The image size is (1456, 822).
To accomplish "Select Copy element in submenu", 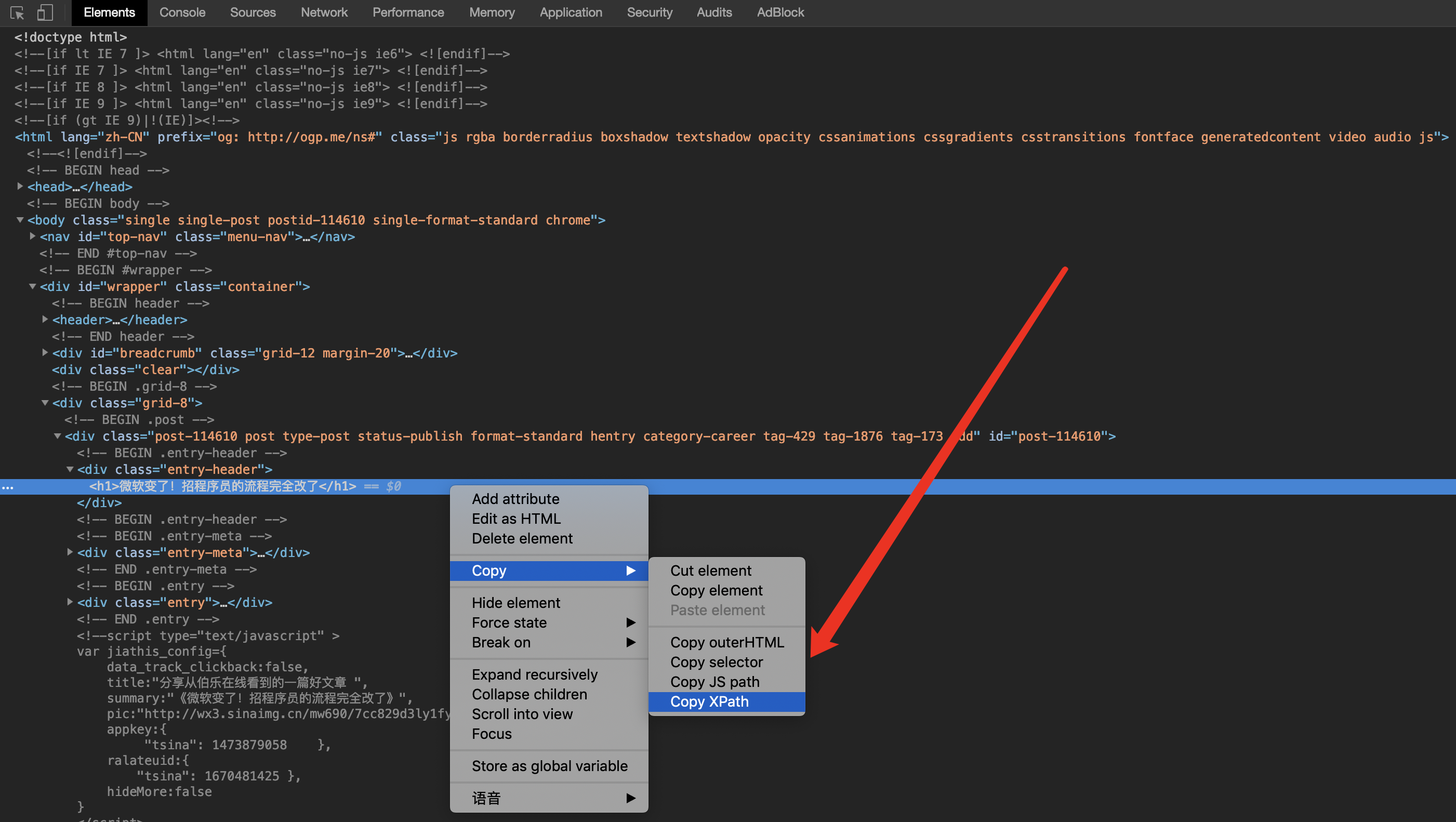I will 727,590.
